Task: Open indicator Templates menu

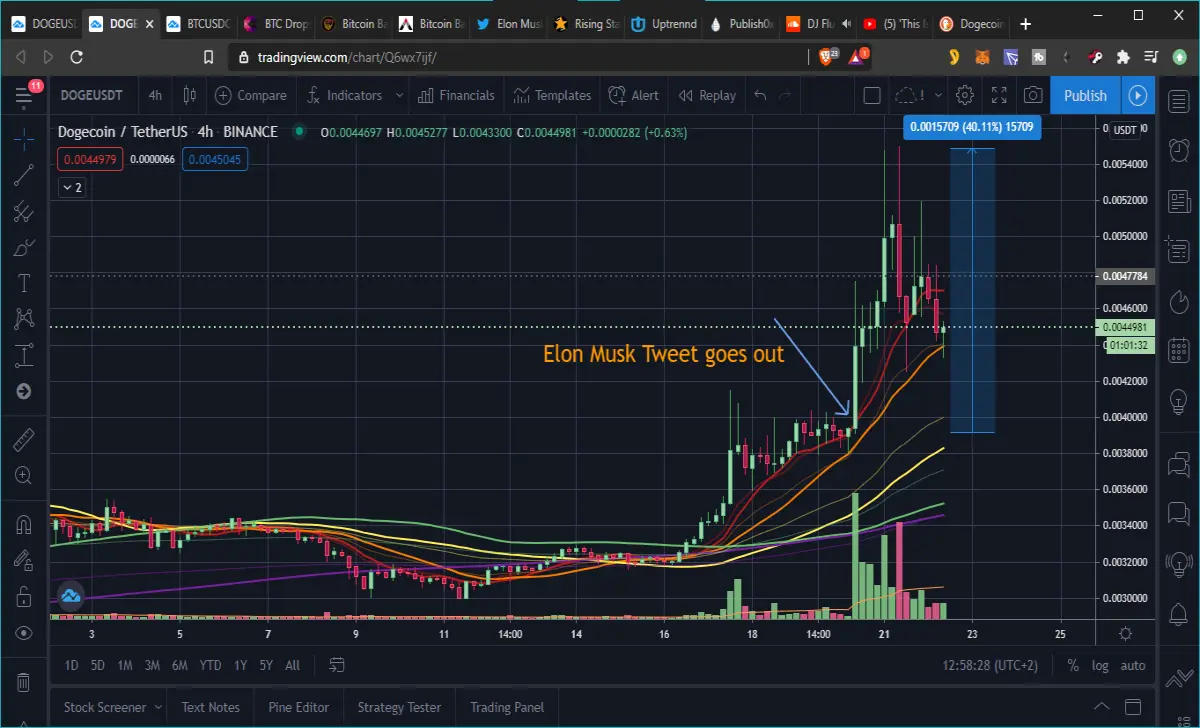Action: (x=553, y=96)
